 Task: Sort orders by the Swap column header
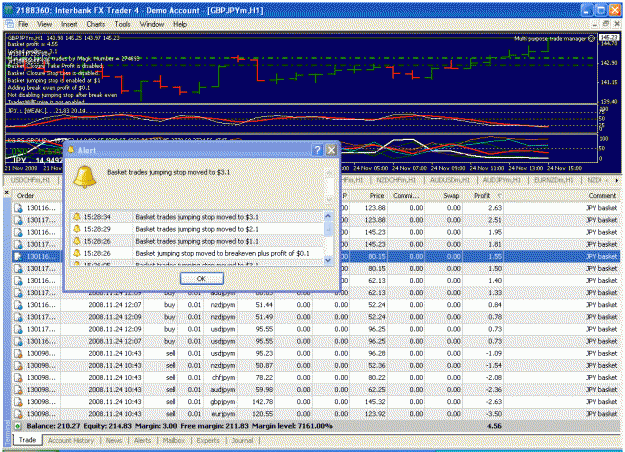(444, 196)
